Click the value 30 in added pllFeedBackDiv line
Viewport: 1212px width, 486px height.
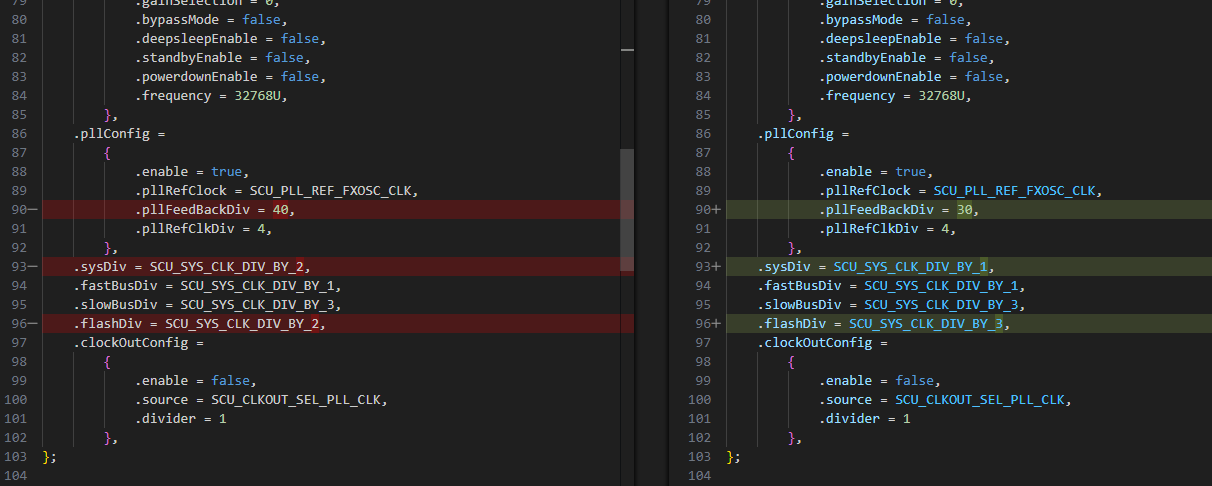(965, 210)
